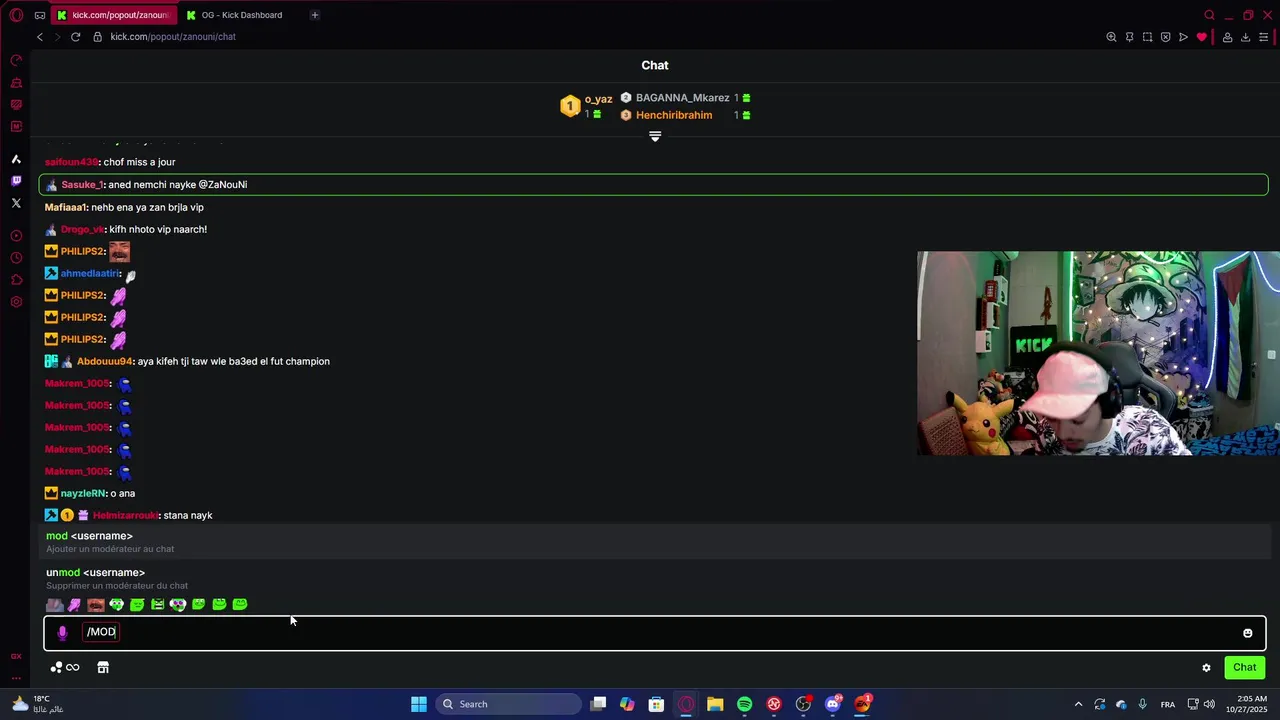This screenshot has width=1280, height=720.
Task: Open the sidebar history clock icon
Action: (16, 258)
